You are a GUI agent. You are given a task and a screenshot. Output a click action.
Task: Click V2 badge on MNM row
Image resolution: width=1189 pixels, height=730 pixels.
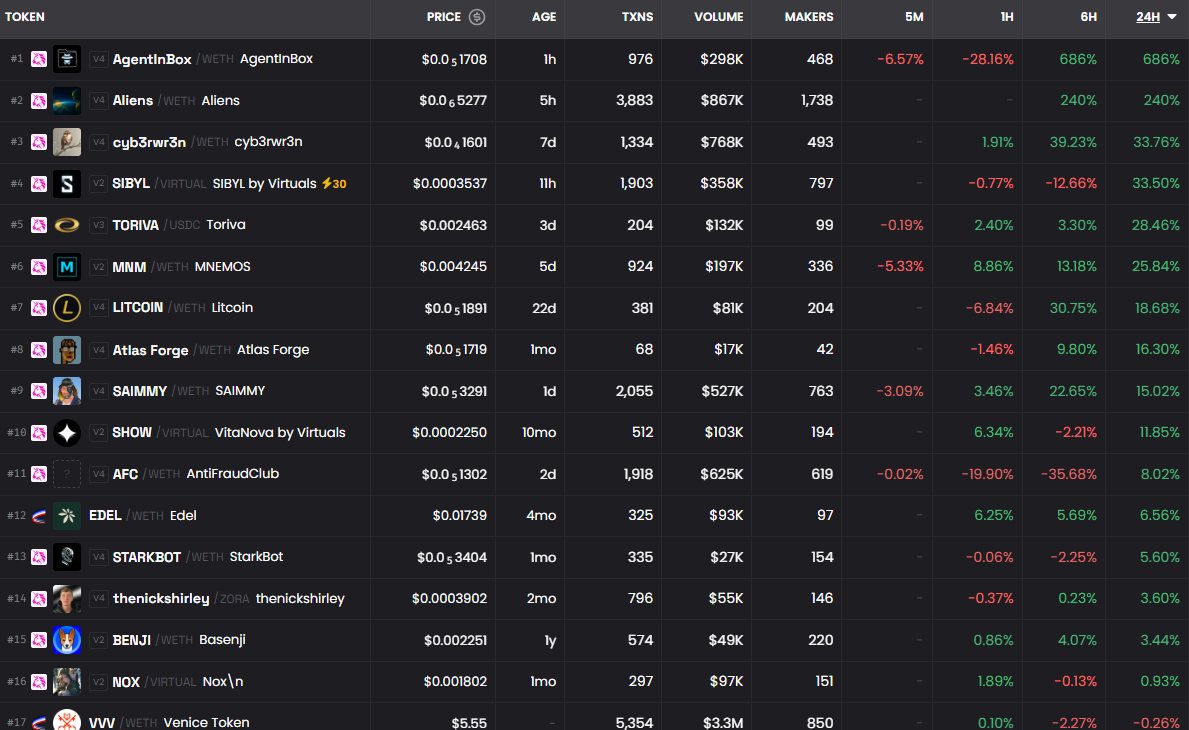98,267
